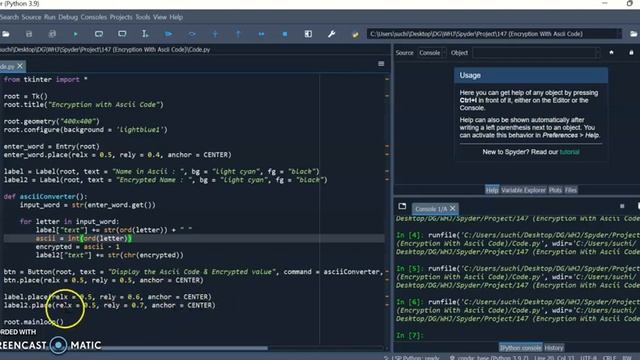The height and width of the screenshot is (360, 640).
Task: Open Preferences using the wrench icon
Action: click(331, 34)
